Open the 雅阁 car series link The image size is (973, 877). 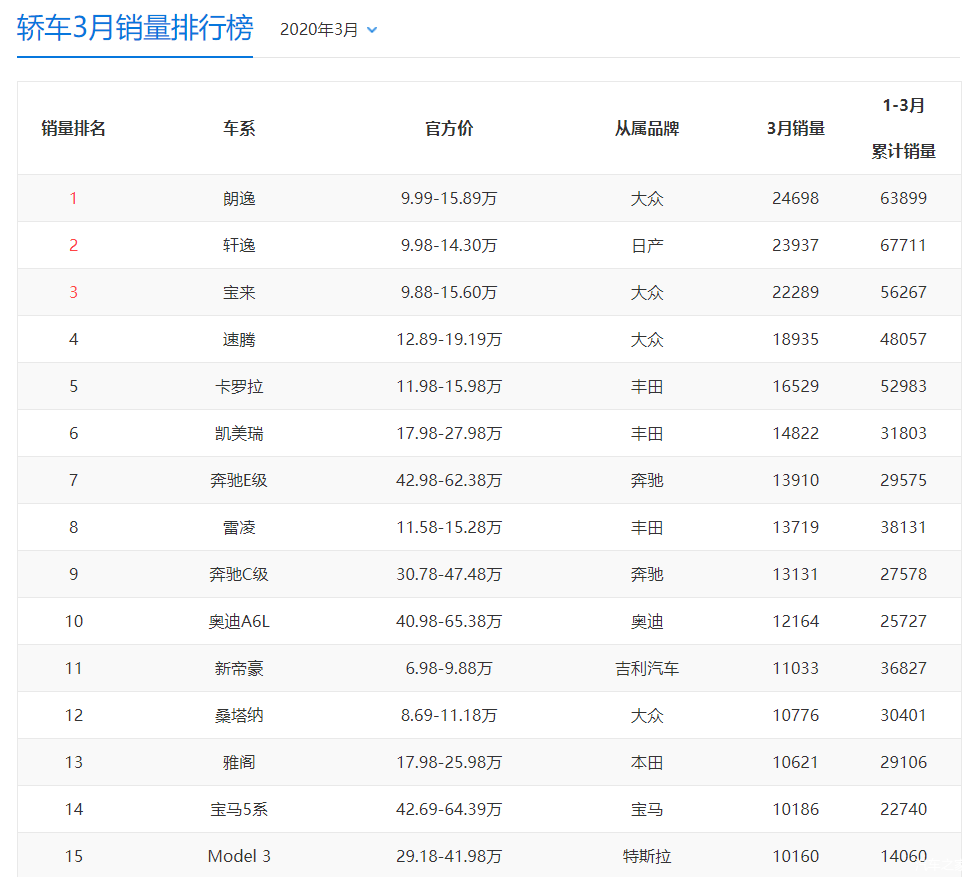click(239, 762)
